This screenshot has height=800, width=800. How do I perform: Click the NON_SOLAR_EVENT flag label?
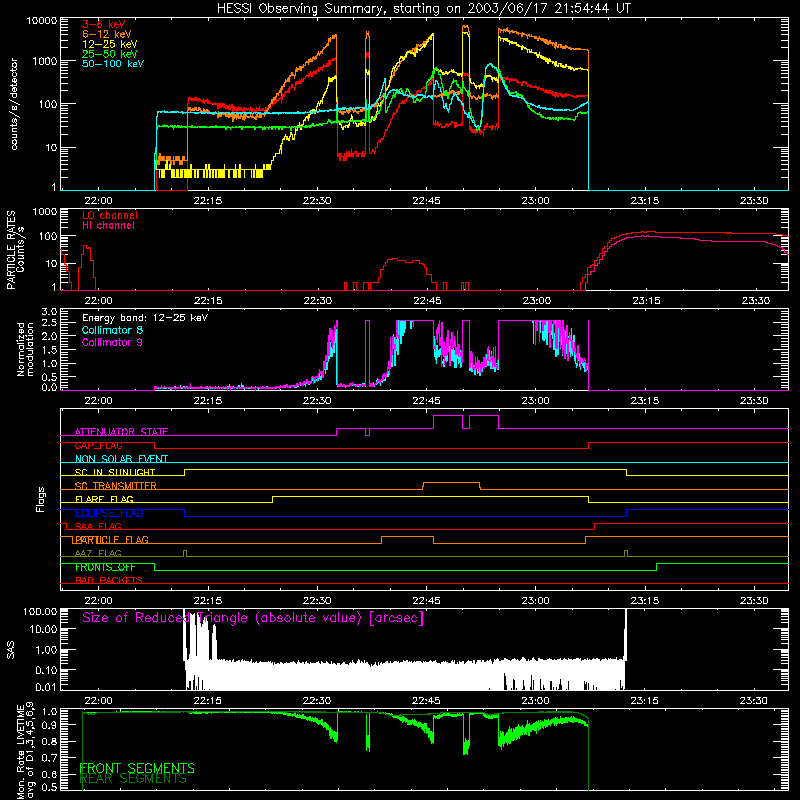point(121,459)
